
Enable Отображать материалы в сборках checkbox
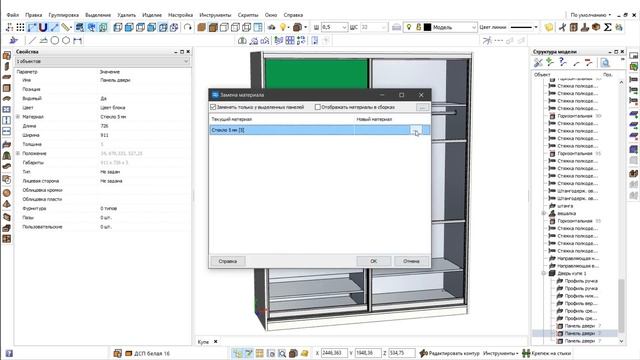point(318,107)
